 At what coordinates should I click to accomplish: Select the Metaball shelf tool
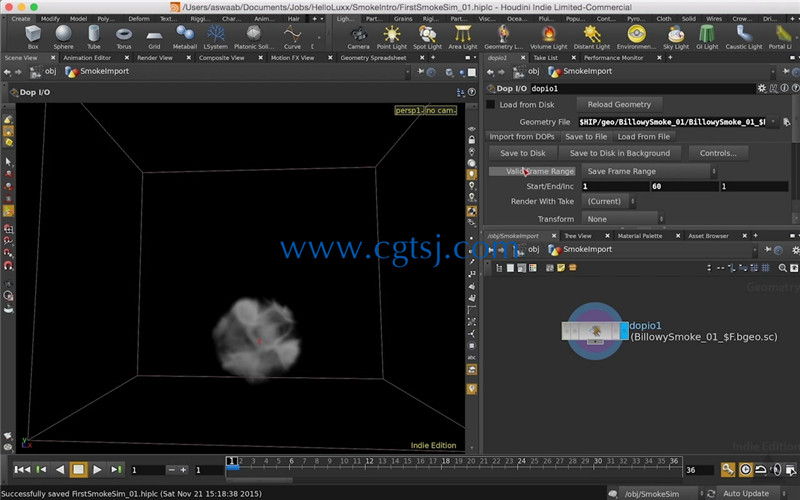click(x=184, y=37)
